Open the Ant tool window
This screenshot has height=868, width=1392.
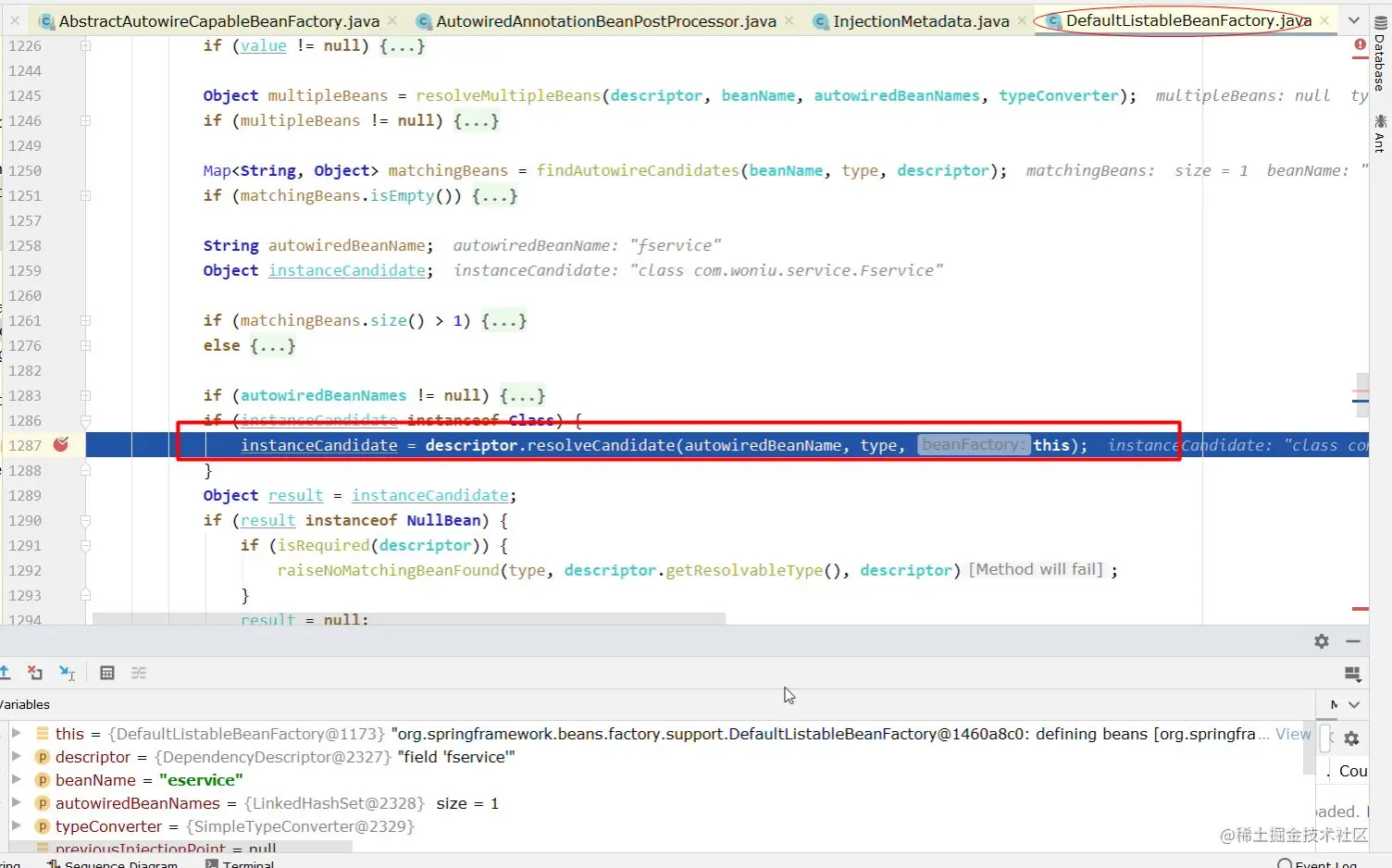(x=1380, y=133)
